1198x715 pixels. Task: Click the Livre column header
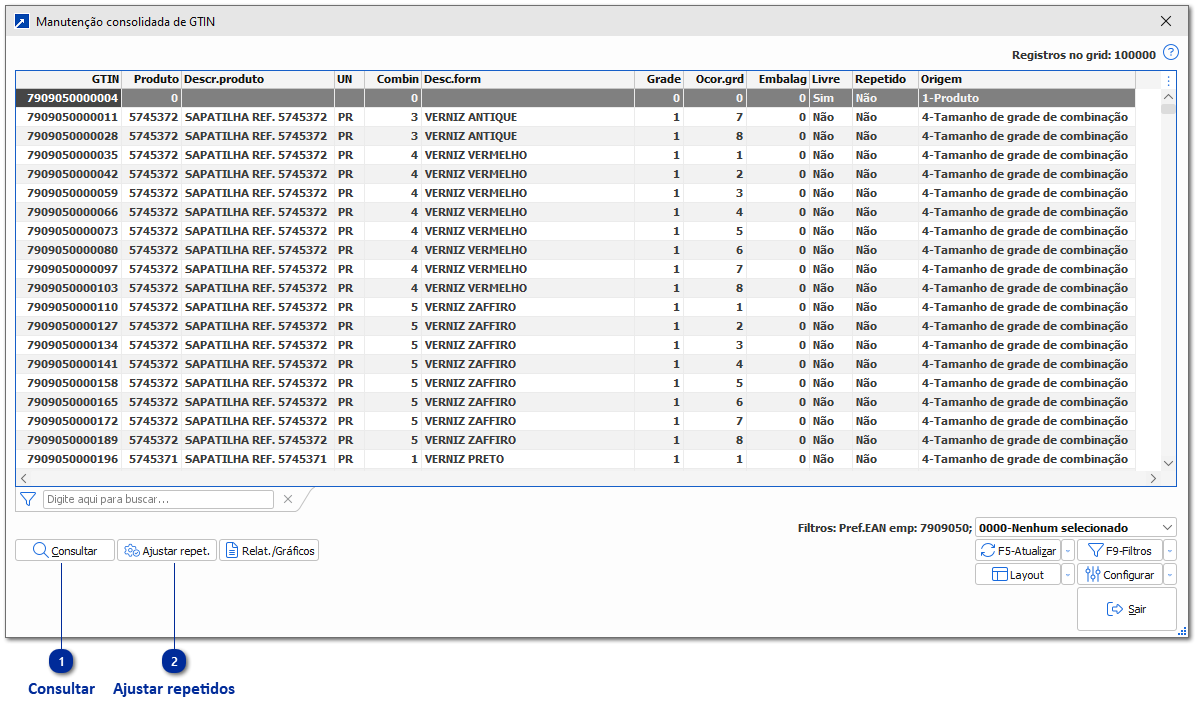[x=831, y=79]
